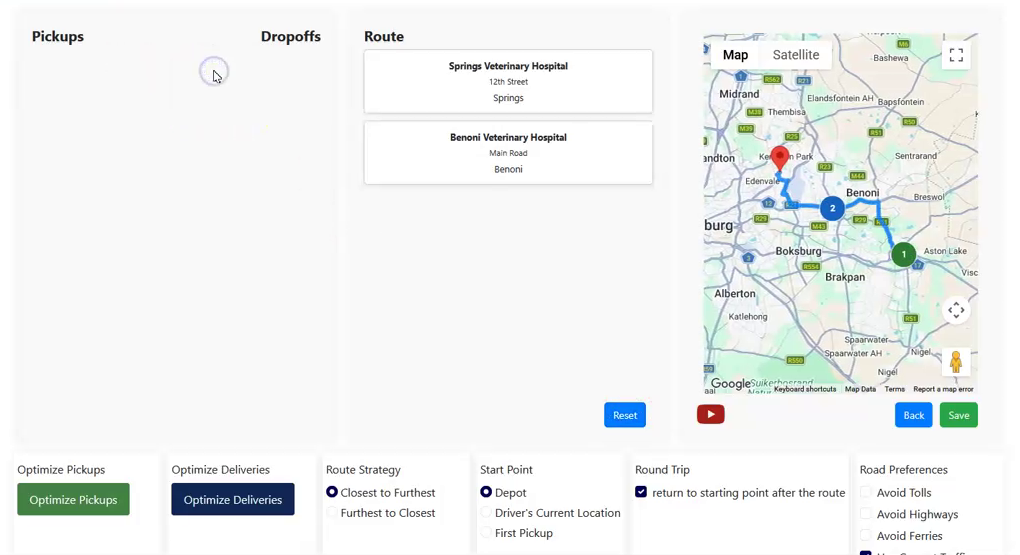Open map camera pan controls
Screen dimensions: 1020x555
pyautogui.click(x=956, y=310)
